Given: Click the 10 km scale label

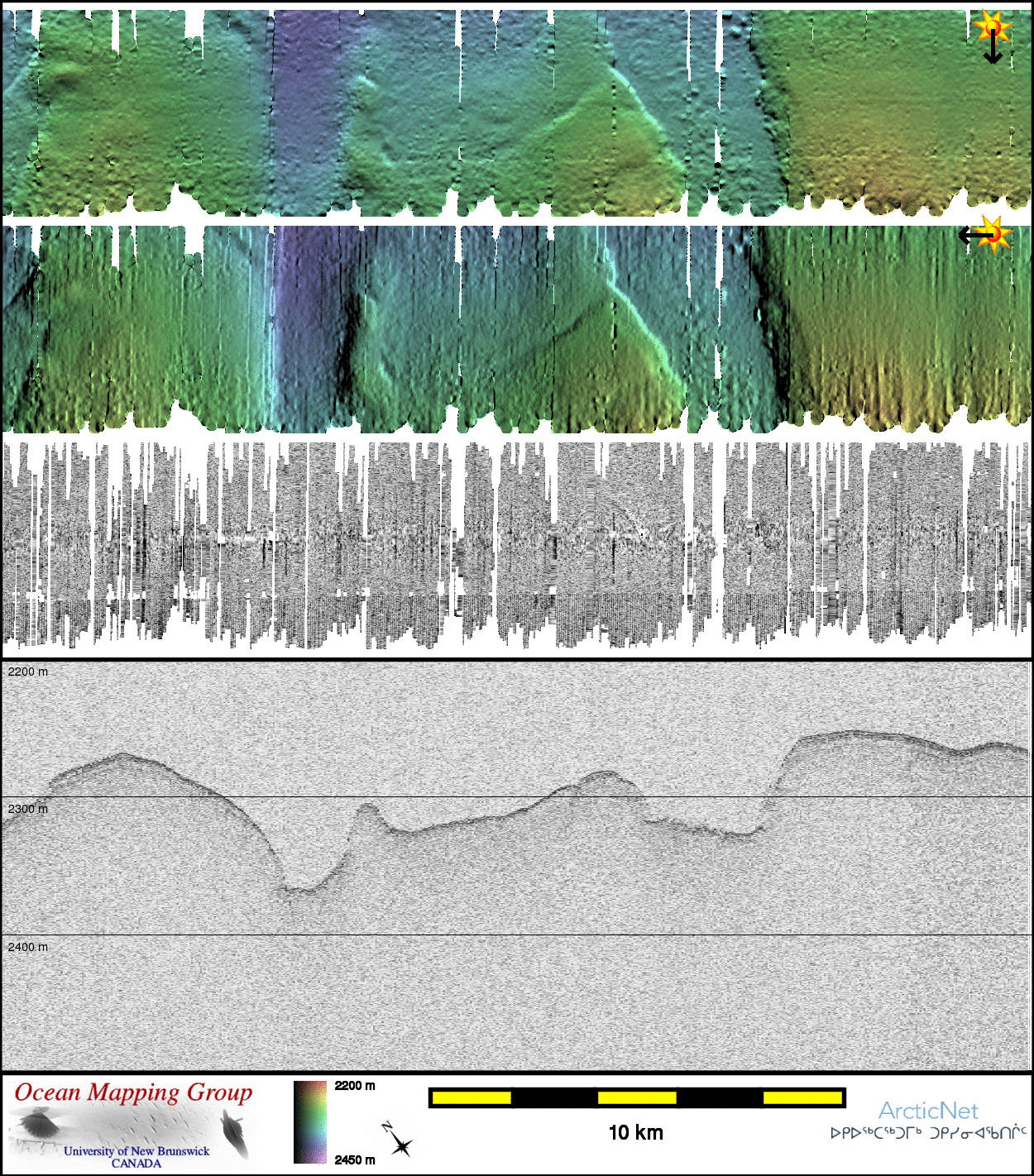Looking at the screenshot, I should click(x=635, y=1133).
